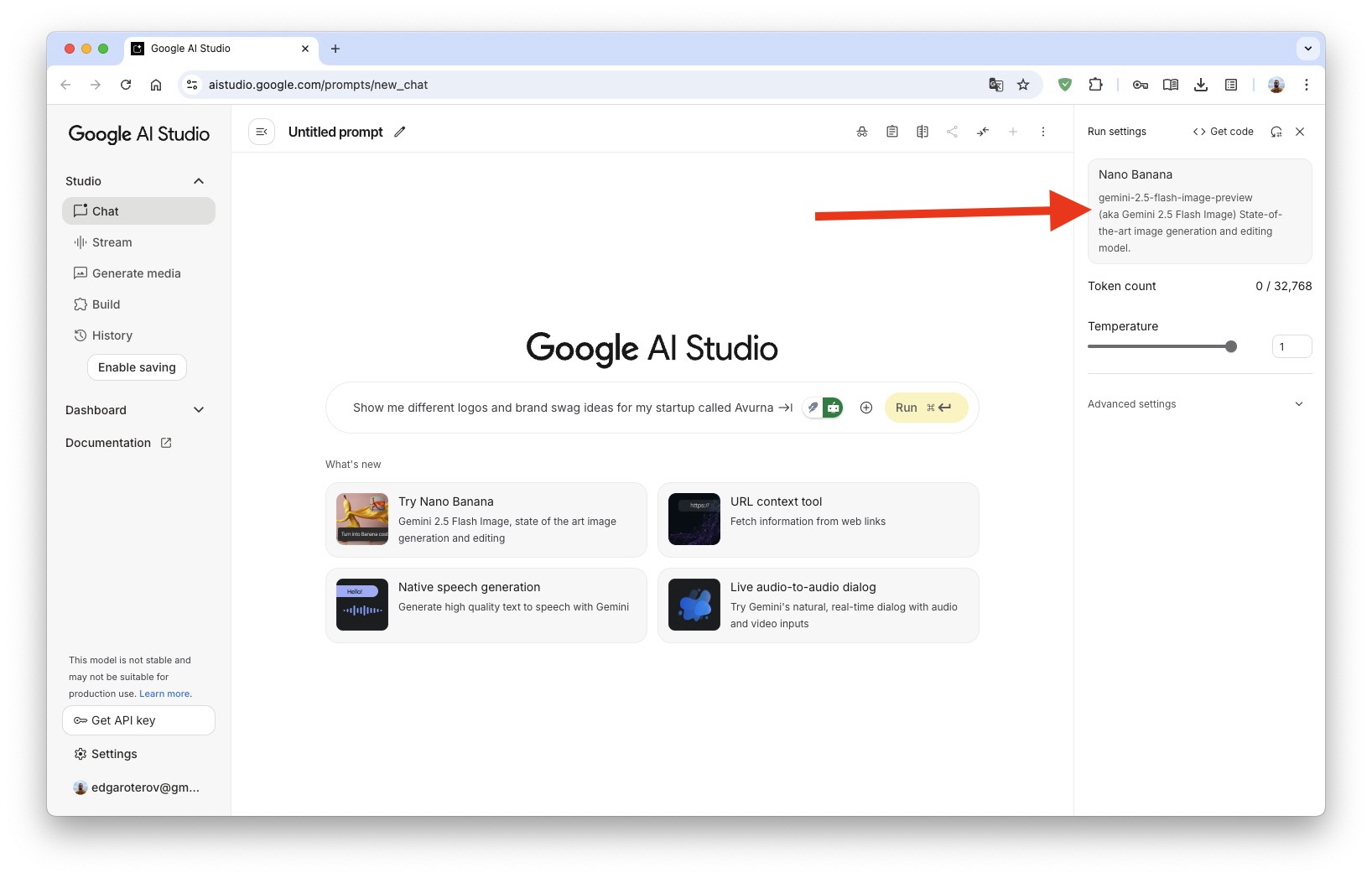Click the Temperature value field
The height and width of the screenshot is (878, 1372).
click(1291, 346)
